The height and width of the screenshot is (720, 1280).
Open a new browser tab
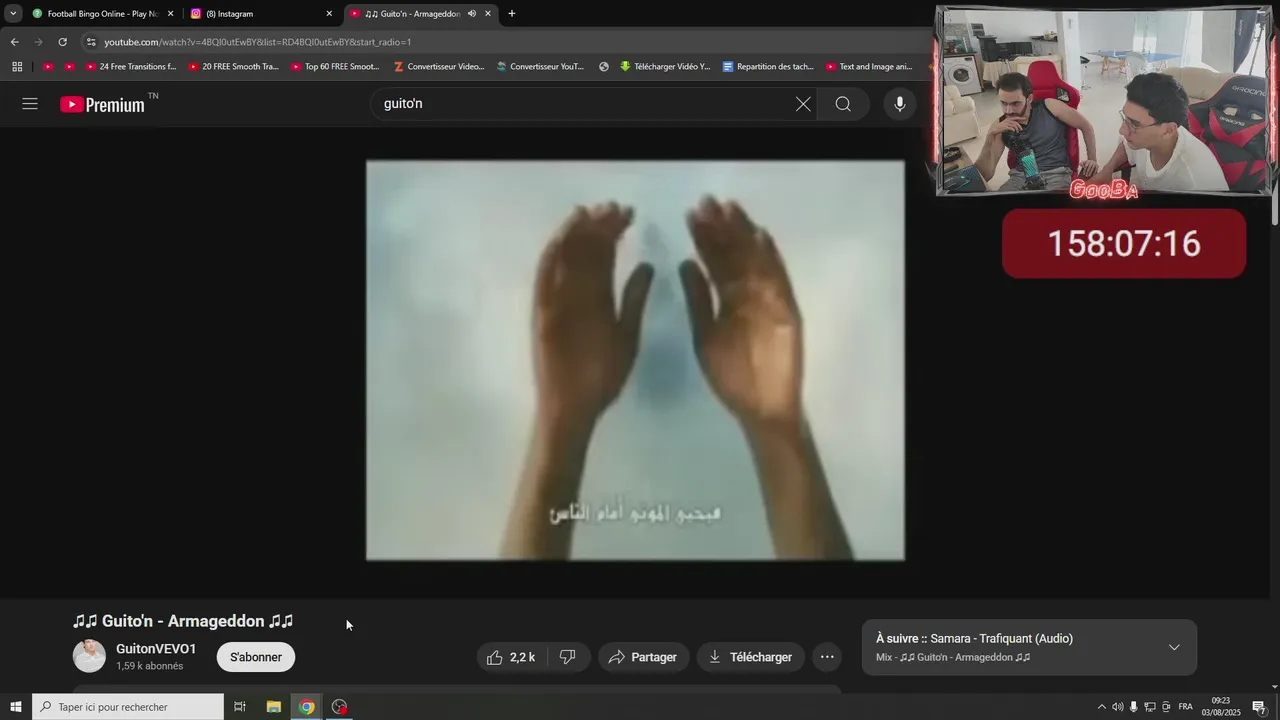click(x=512, y=14)
